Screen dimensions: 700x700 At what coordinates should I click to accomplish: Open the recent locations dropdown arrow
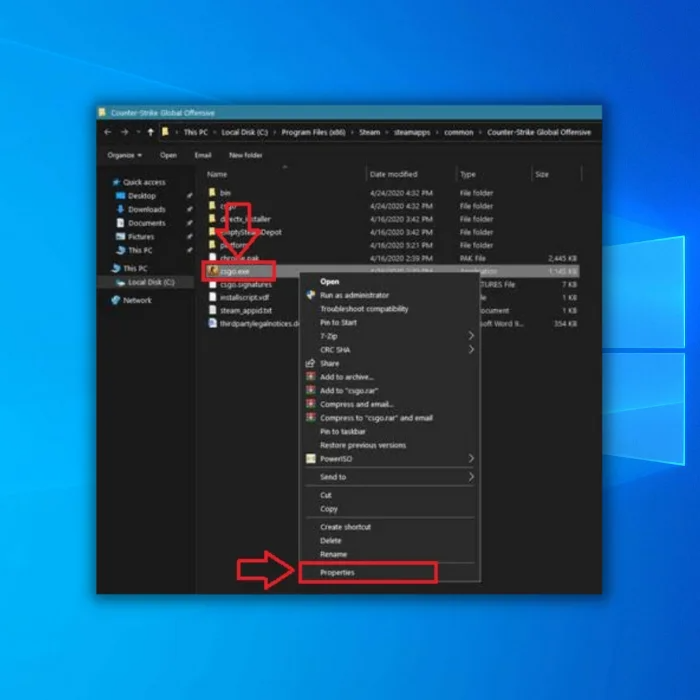138,132
